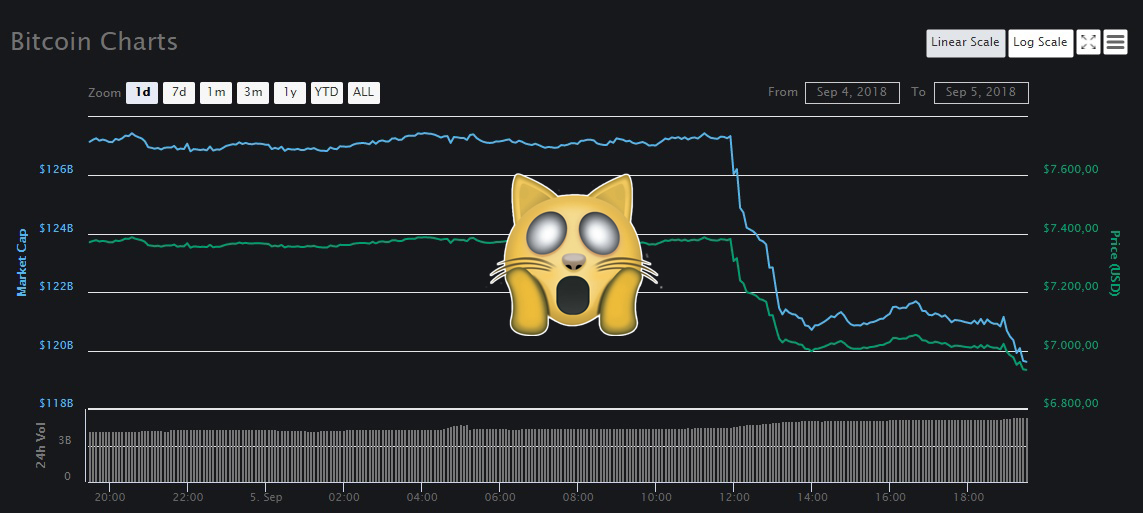Show ALL historical data range
The width and height of the screenshot is (1143, 513).
coord(363,93)
